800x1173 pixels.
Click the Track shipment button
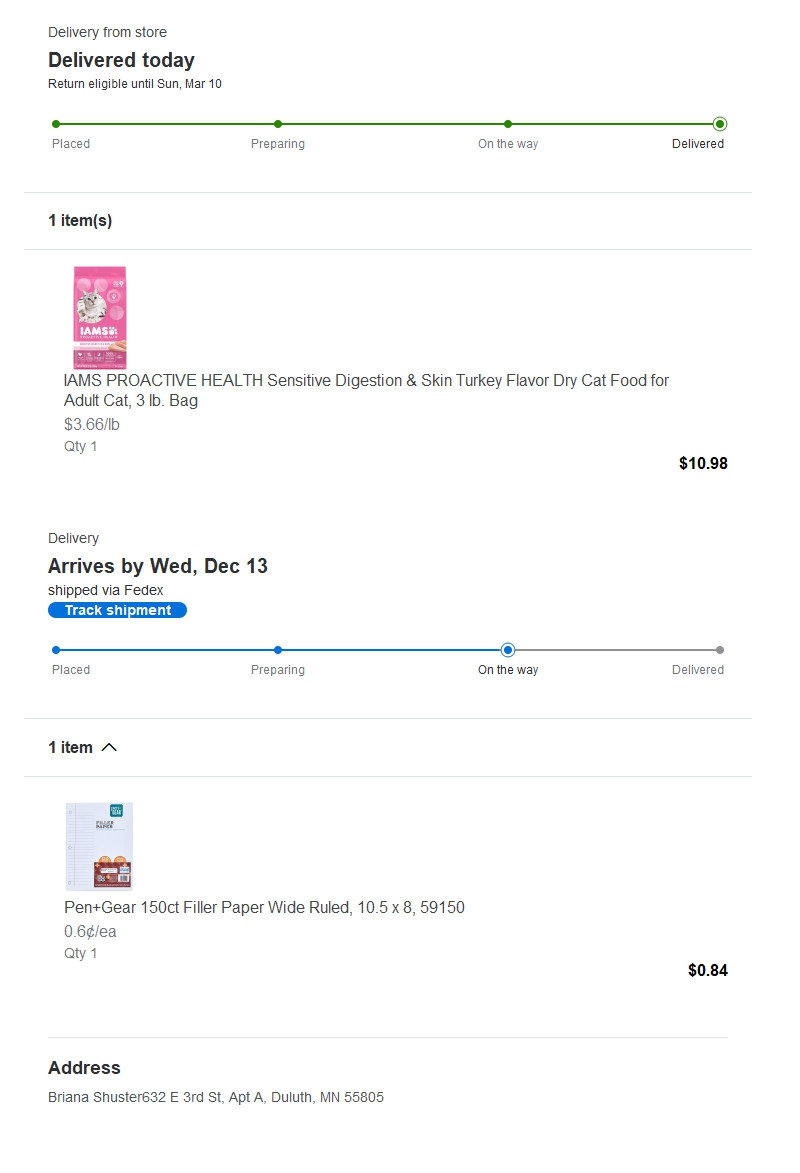coord(117,610)
